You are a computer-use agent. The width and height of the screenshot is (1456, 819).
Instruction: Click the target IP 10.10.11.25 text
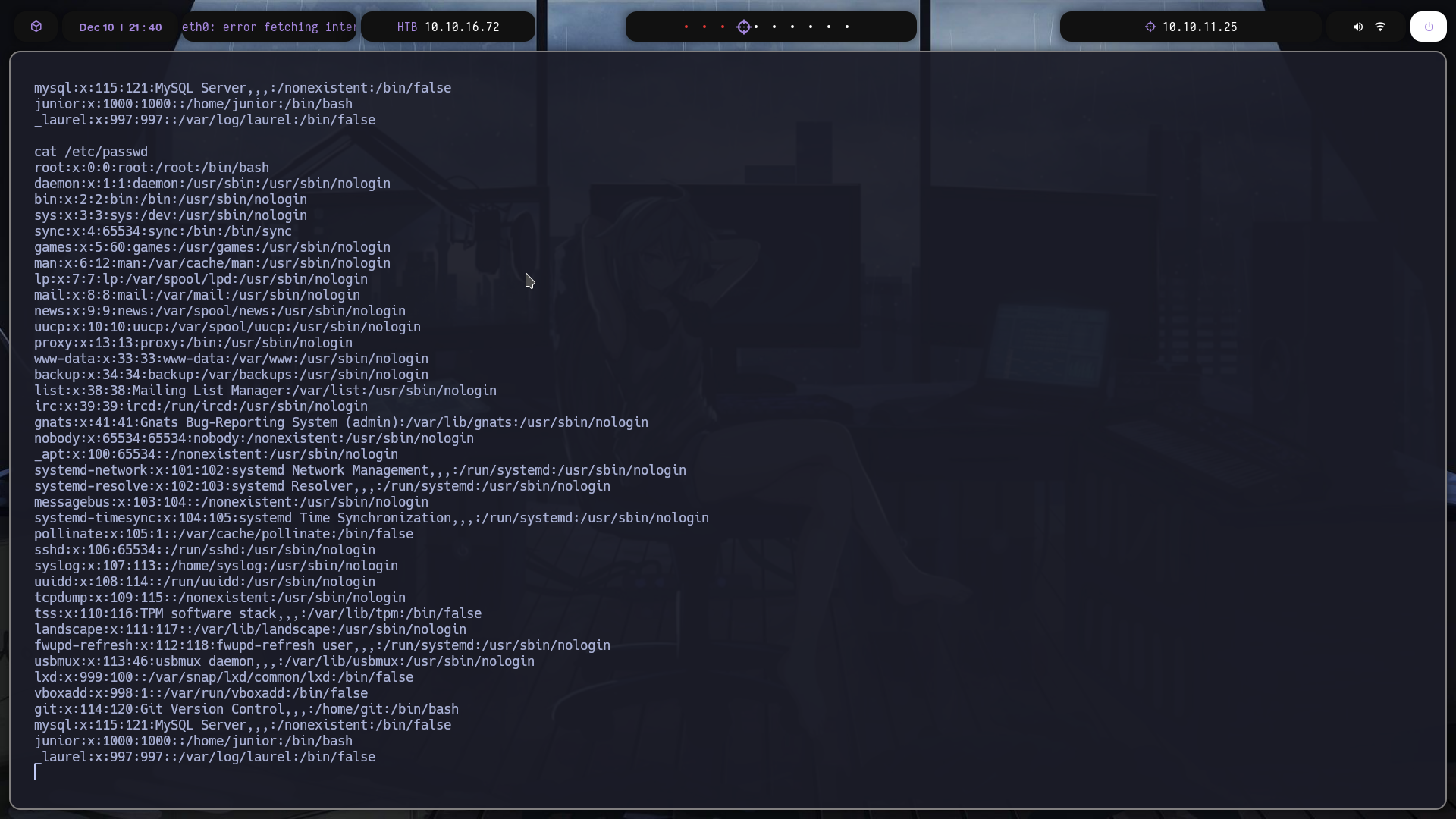(1200, 27)
